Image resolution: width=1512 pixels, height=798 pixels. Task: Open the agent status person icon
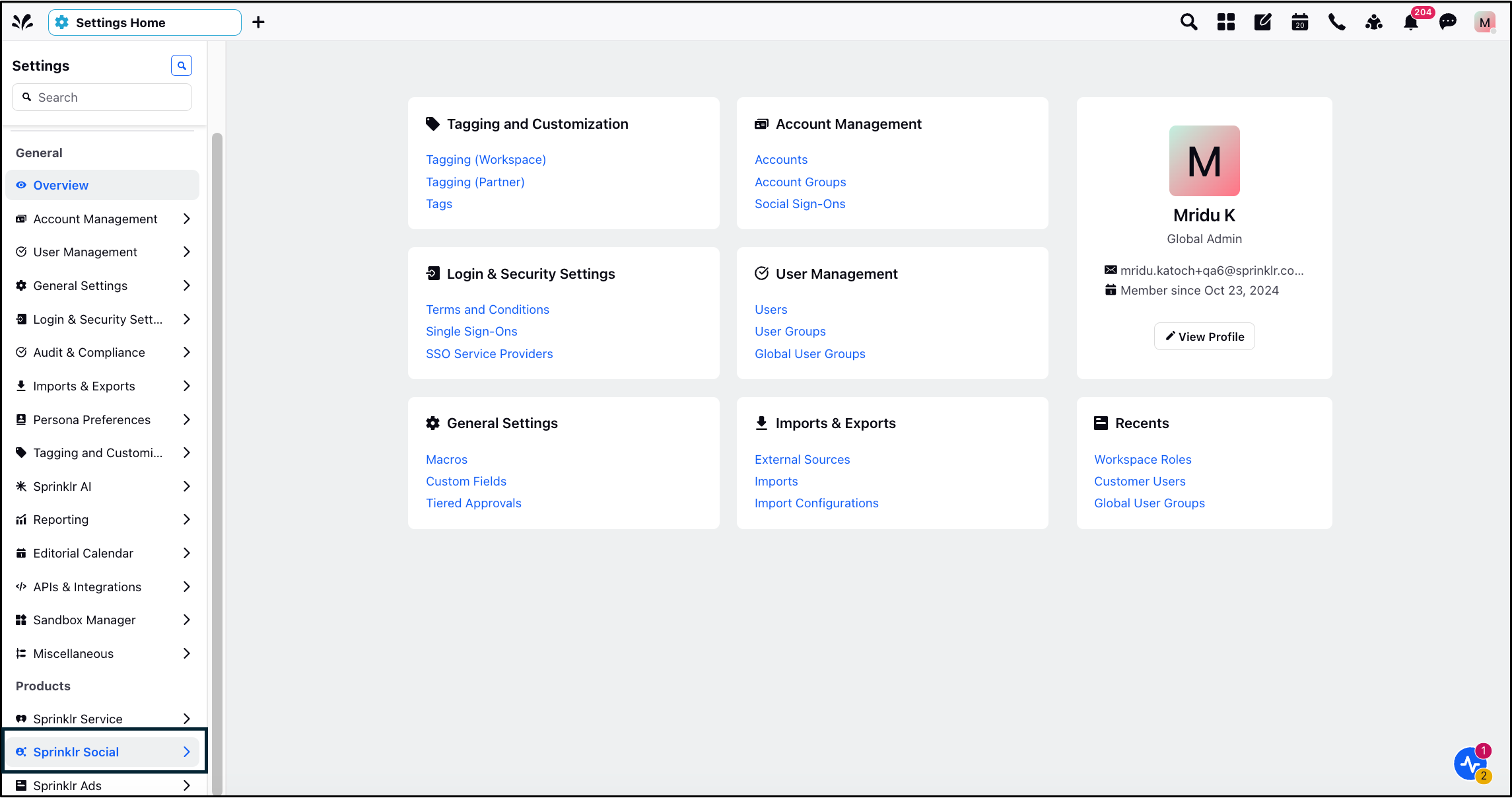click(1374, 22)
